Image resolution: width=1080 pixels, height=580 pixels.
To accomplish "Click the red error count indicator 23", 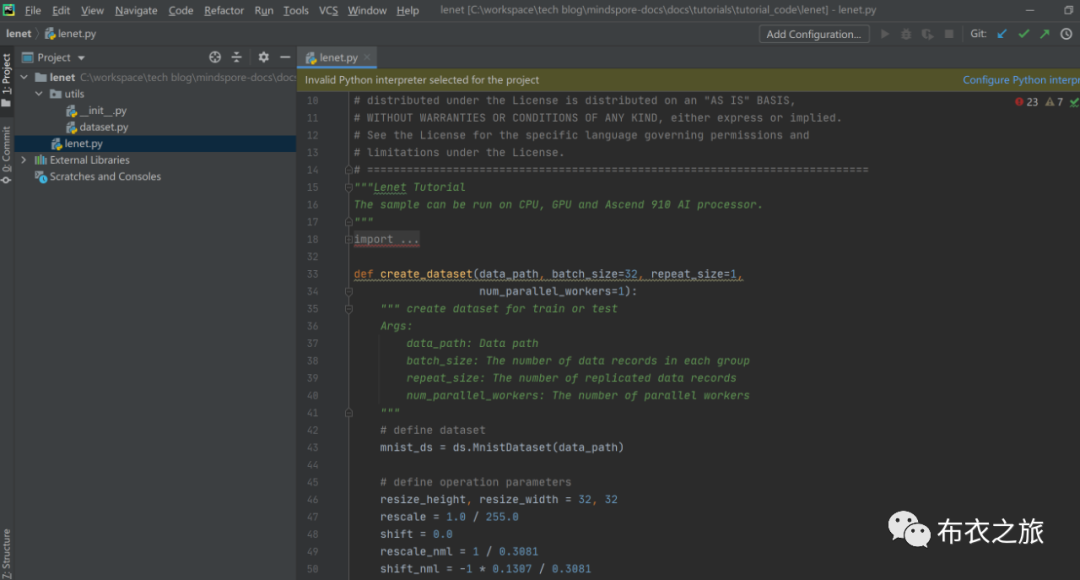I will click(1026, 102).
